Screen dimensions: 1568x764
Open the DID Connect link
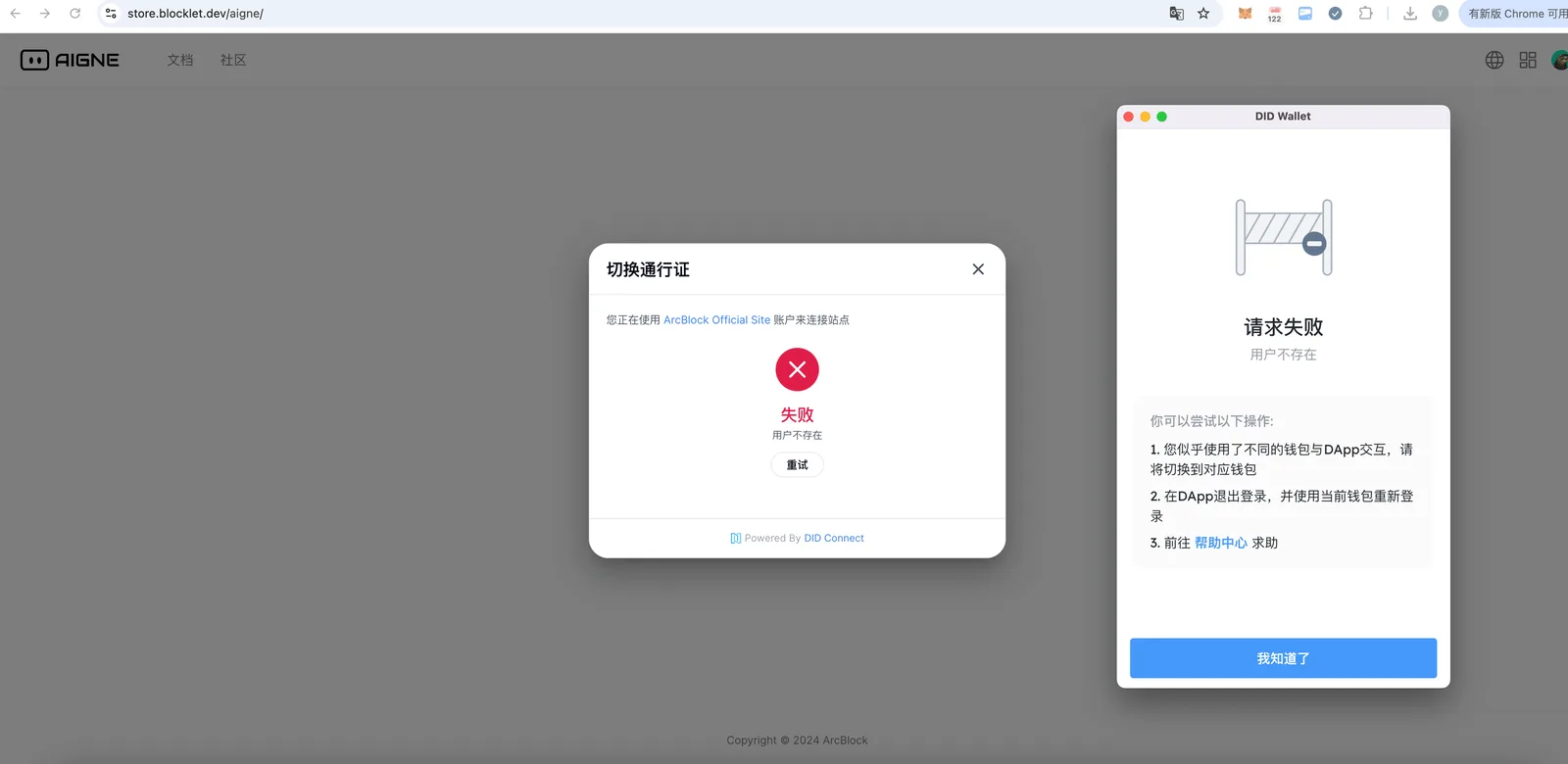834,538
